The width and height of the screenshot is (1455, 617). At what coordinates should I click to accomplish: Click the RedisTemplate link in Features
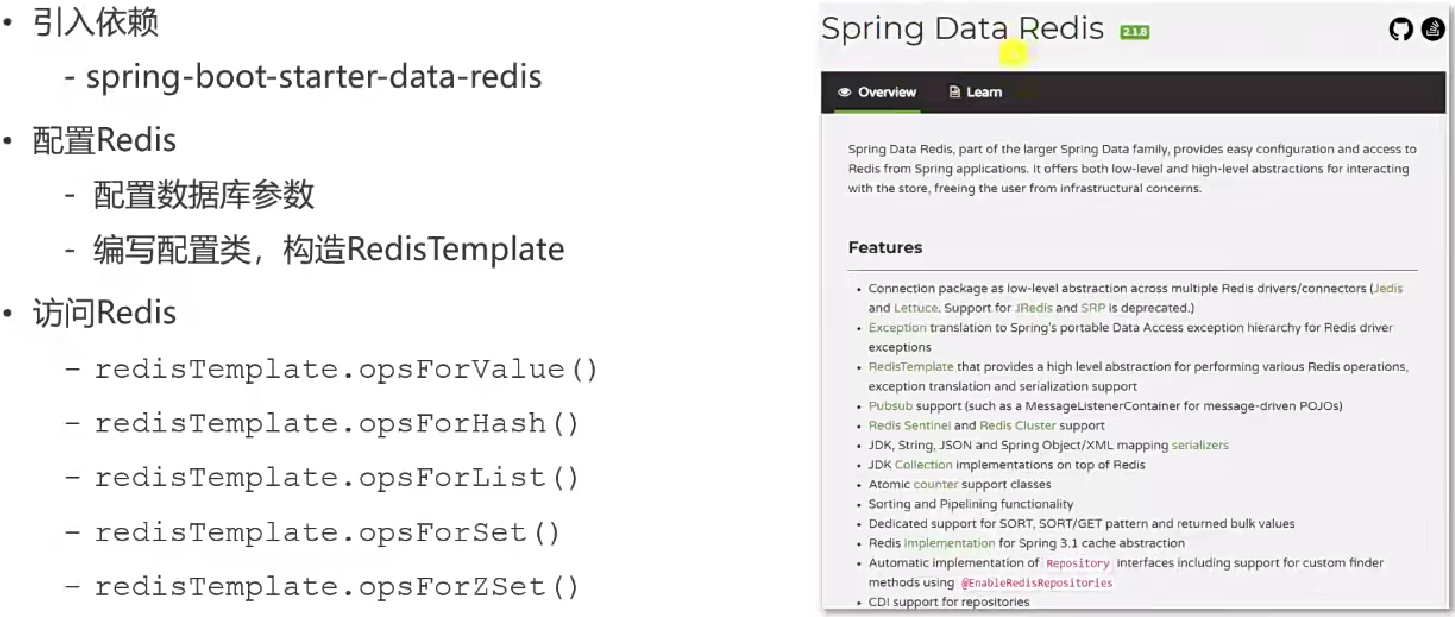[x=910, y=367]
